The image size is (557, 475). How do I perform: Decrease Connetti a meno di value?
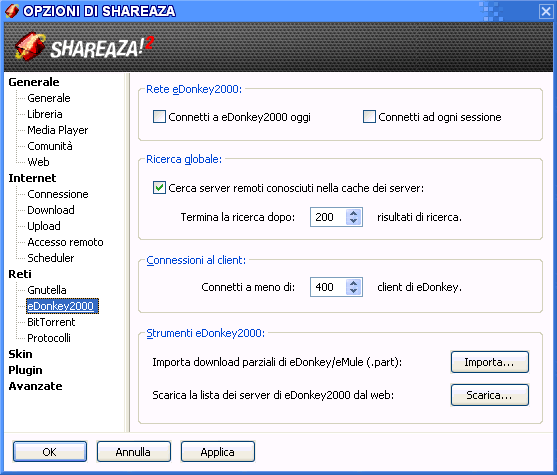click(353, 291)
